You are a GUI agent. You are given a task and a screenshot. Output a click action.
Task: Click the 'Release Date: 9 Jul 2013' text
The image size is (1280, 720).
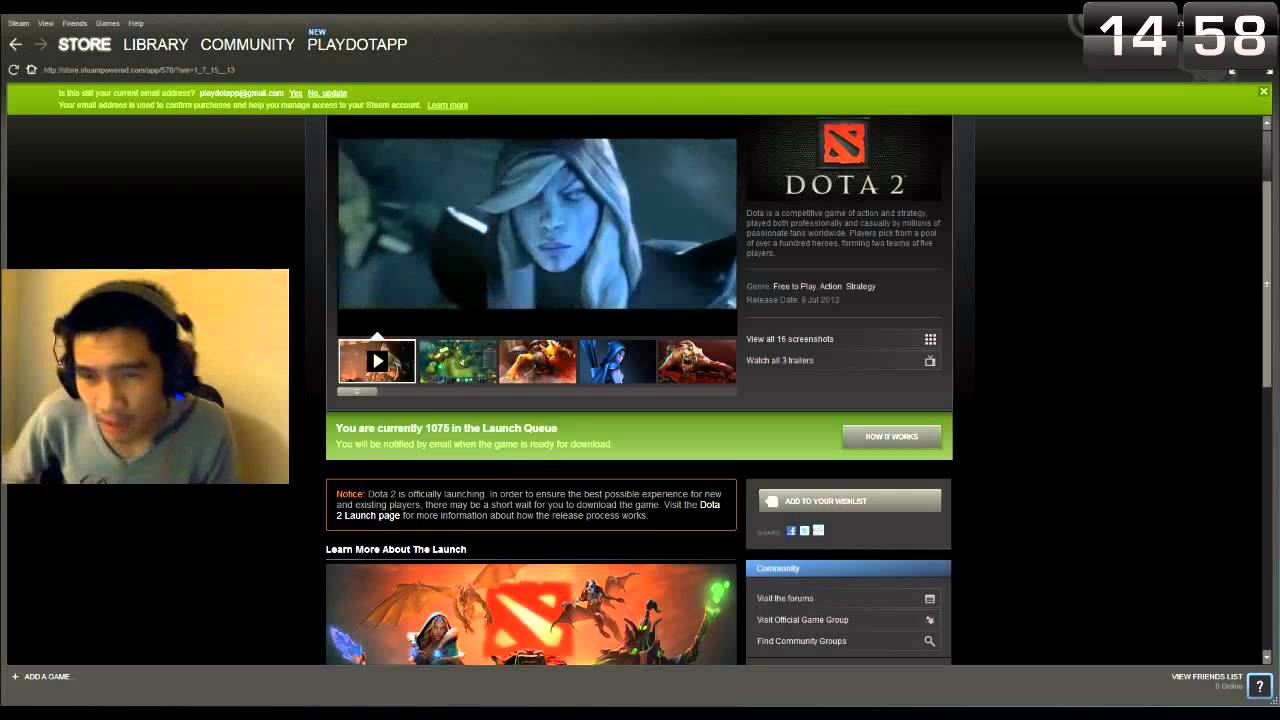792,300
